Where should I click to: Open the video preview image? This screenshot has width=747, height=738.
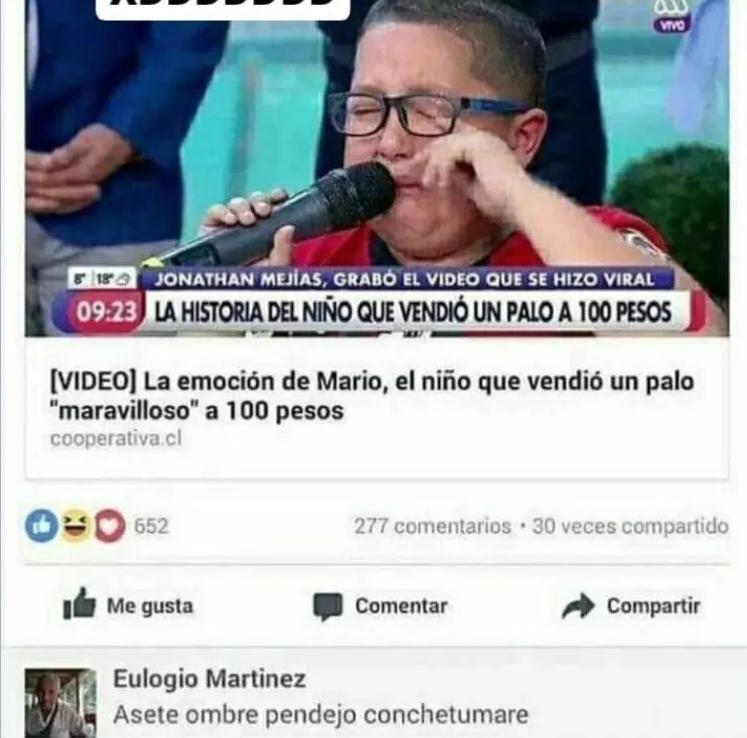point(377,168)
